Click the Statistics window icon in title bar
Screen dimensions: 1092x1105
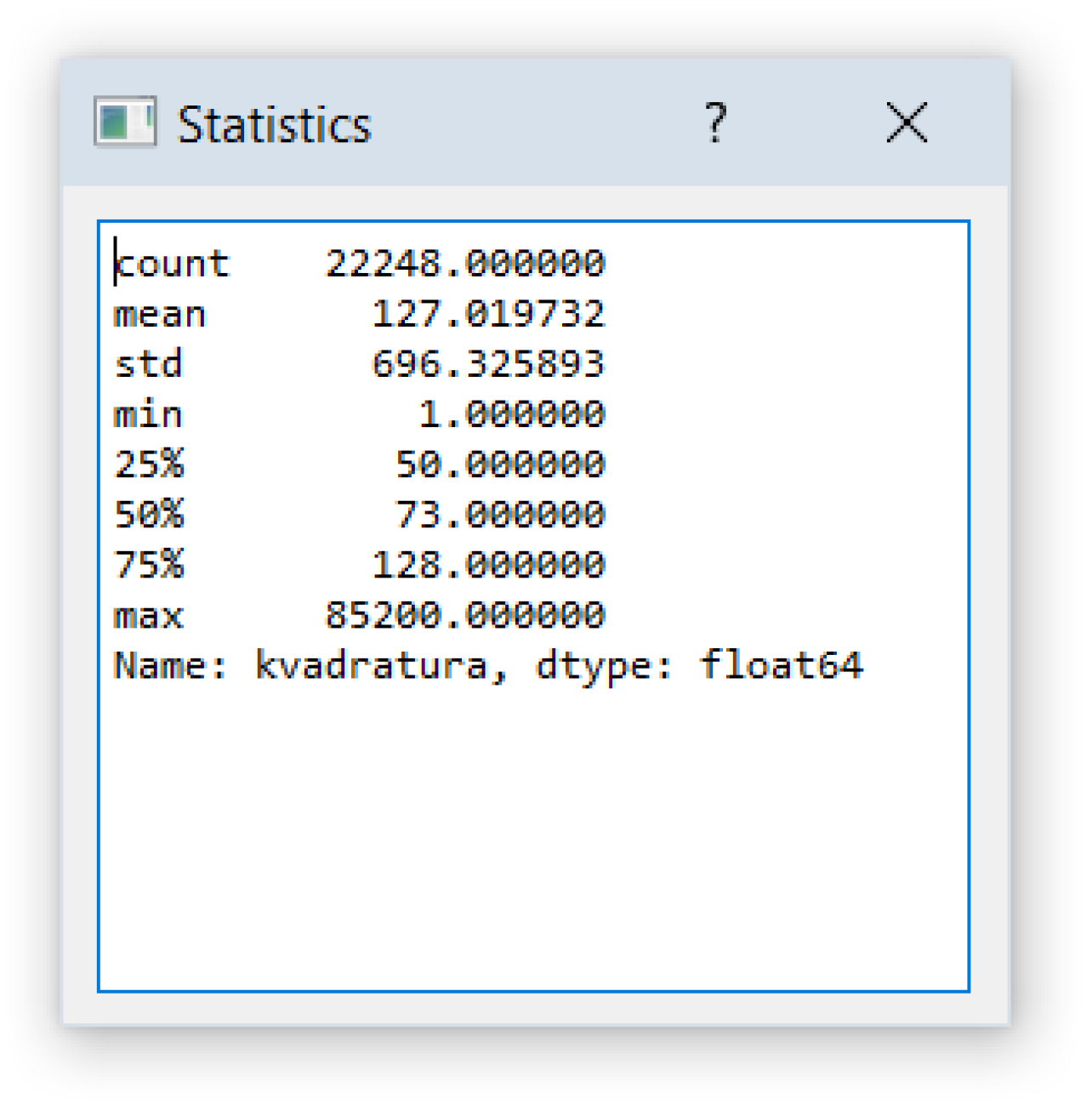124,122
